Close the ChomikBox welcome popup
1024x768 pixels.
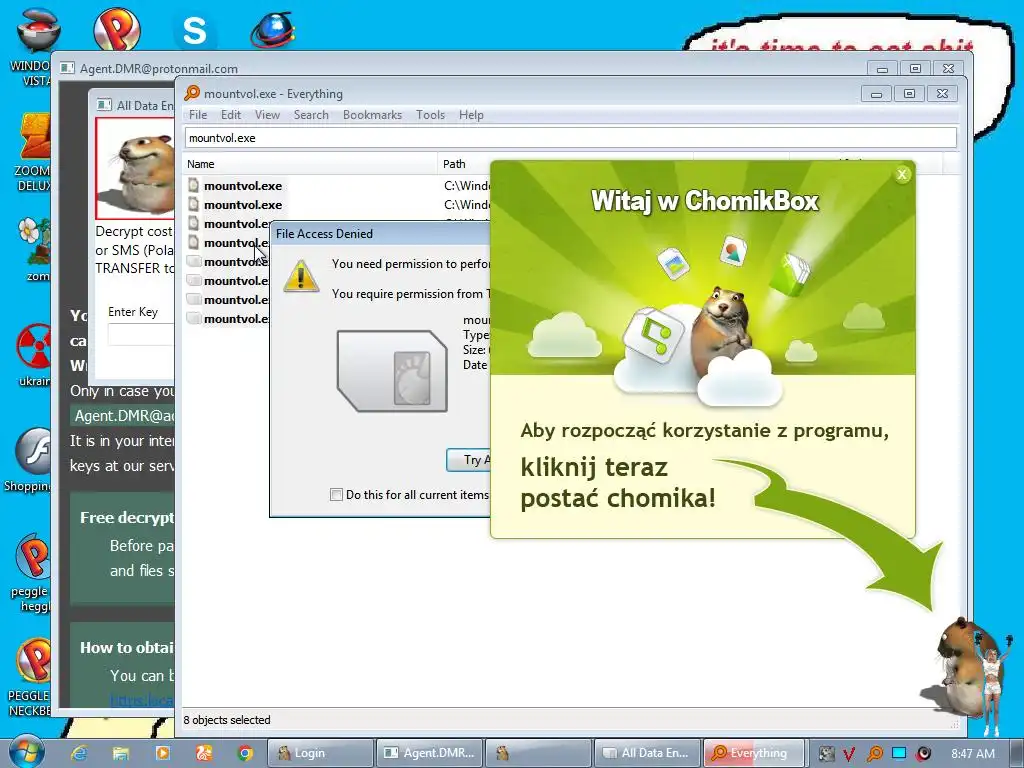click(x=902, y=174)
